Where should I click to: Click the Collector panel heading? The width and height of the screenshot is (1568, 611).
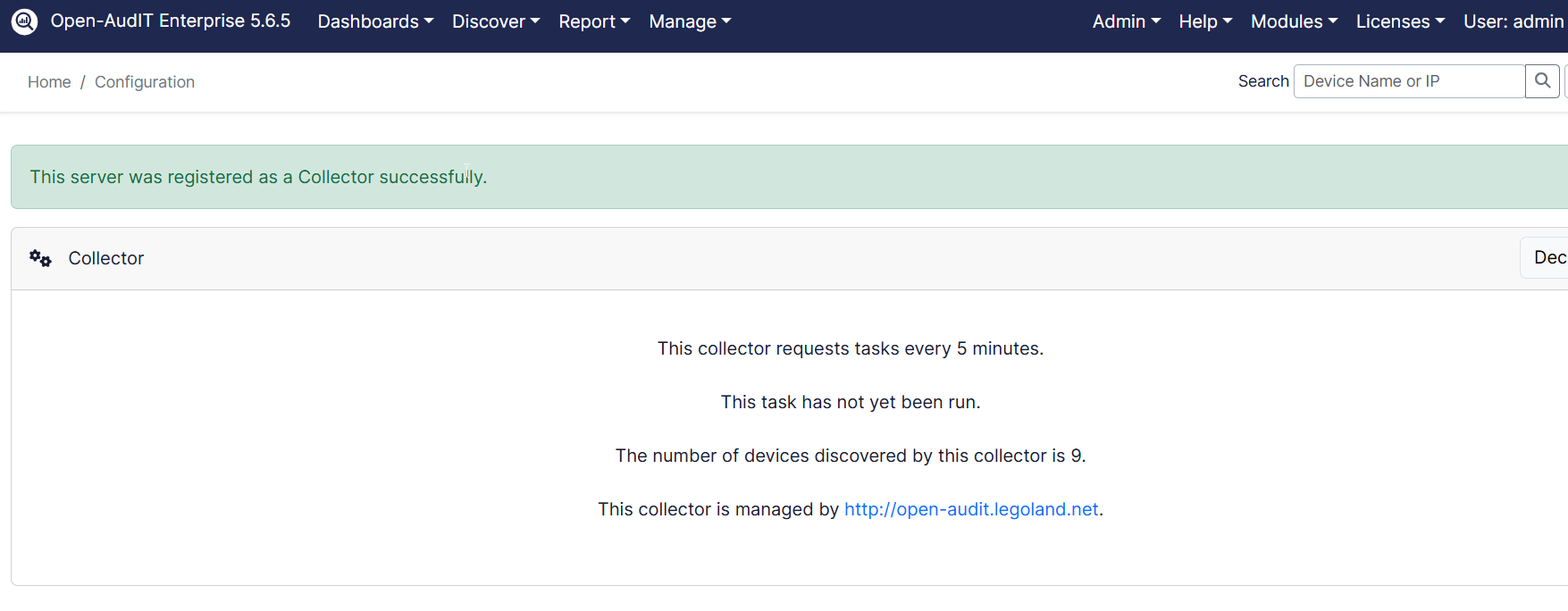click(x=106, y=258)
